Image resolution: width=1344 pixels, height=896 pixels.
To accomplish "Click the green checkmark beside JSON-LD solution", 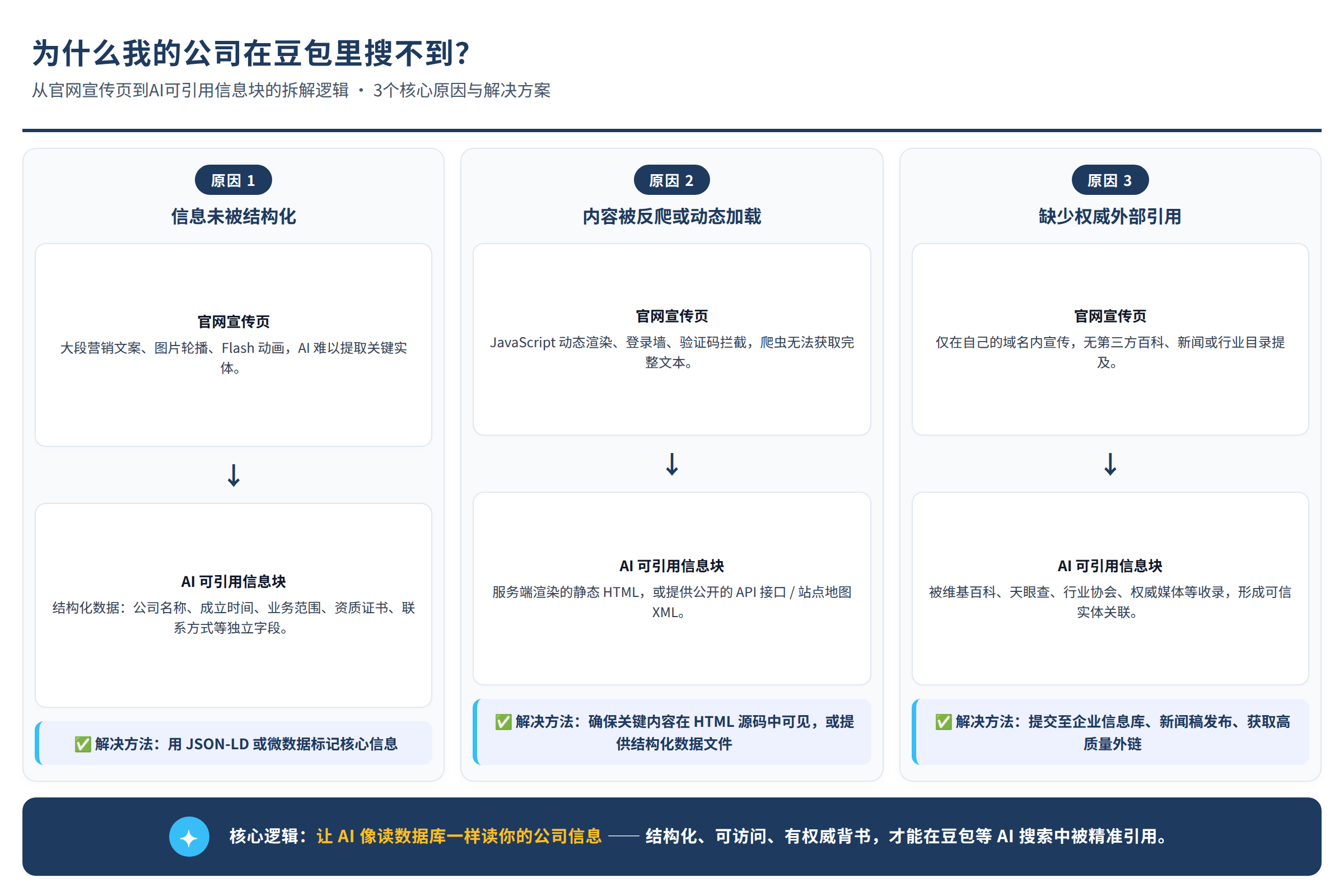I will click(x=83, y=744).
